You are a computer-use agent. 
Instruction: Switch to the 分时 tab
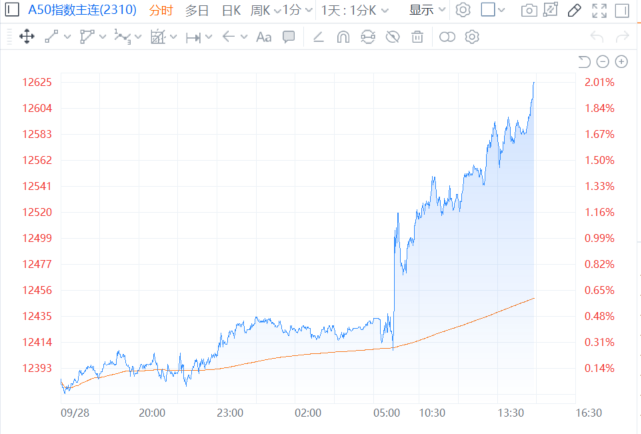(x=160, y=11)
